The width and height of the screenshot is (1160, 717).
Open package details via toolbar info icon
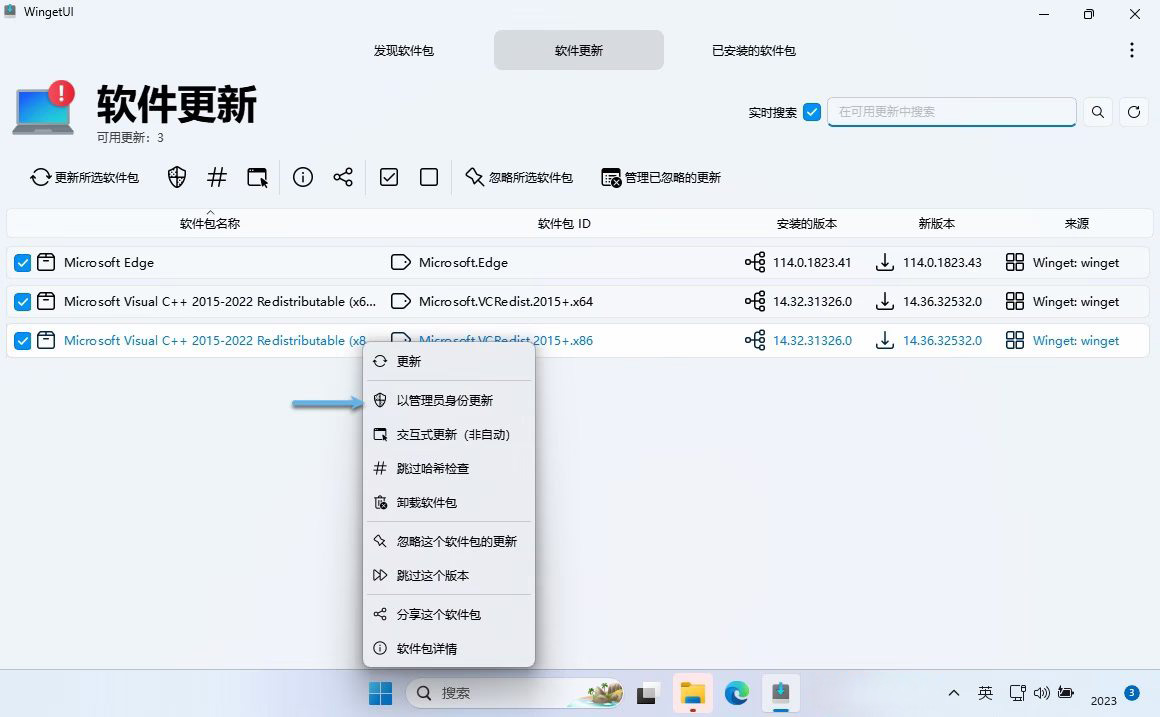tap(303, 178)
